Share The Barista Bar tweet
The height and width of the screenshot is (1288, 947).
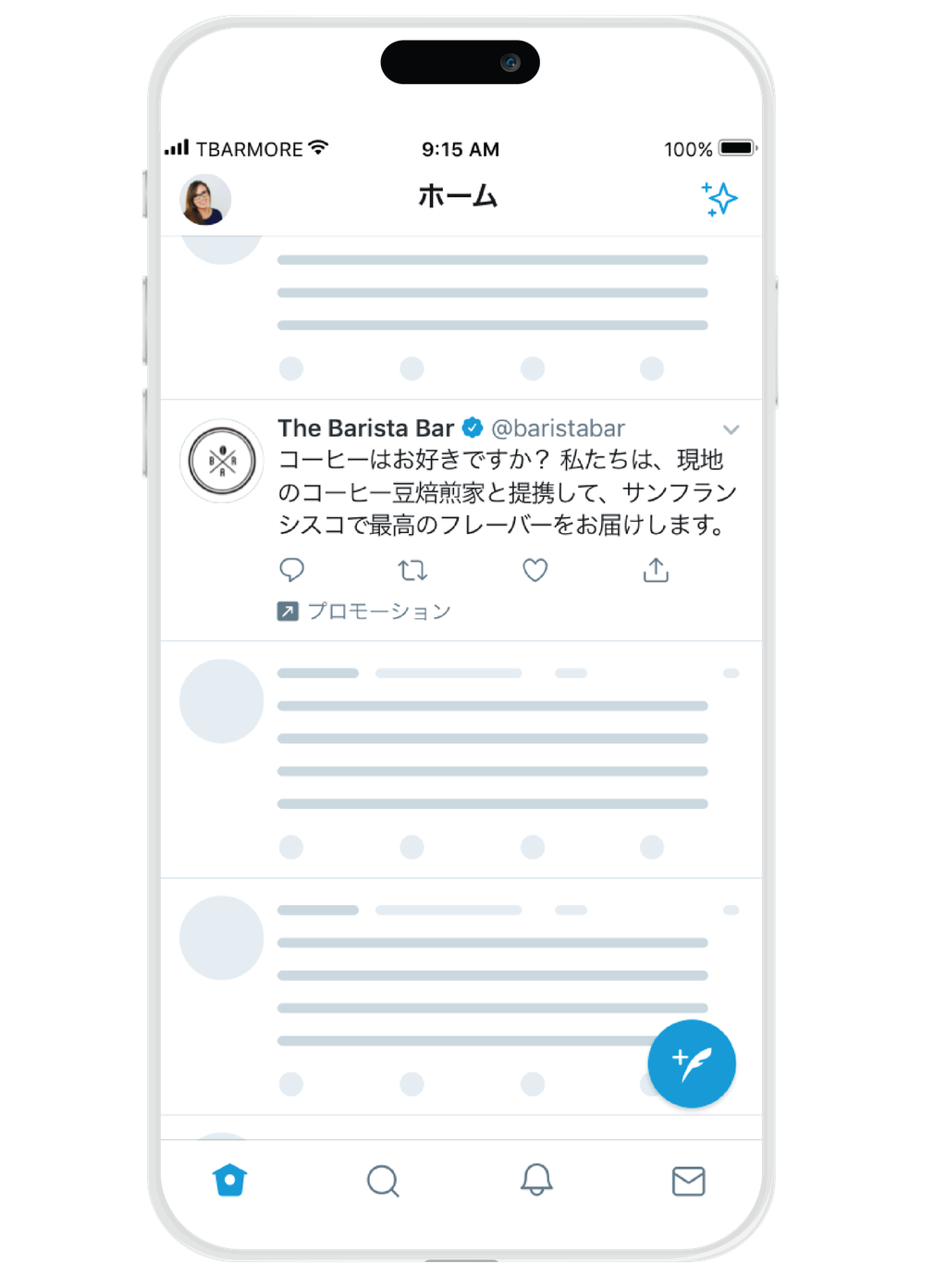click(656, 570)
